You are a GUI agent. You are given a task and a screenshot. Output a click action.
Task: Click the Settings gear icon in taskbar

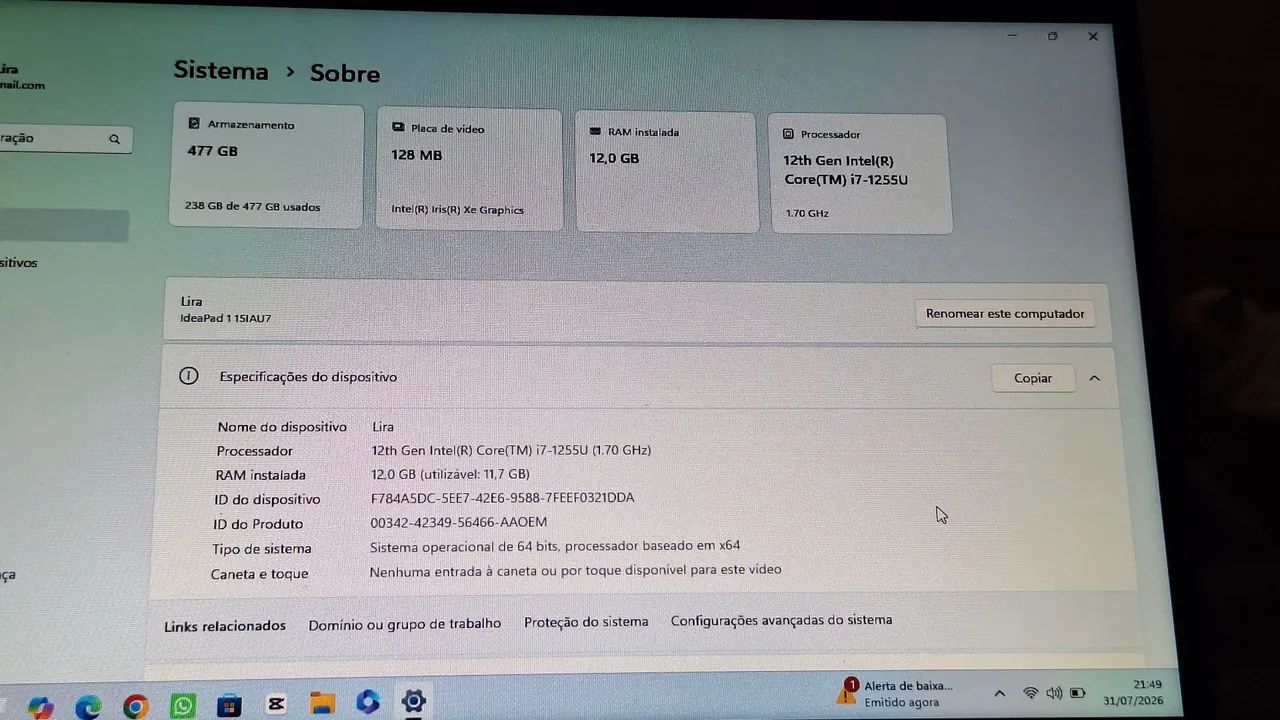[x=413, y=701]
